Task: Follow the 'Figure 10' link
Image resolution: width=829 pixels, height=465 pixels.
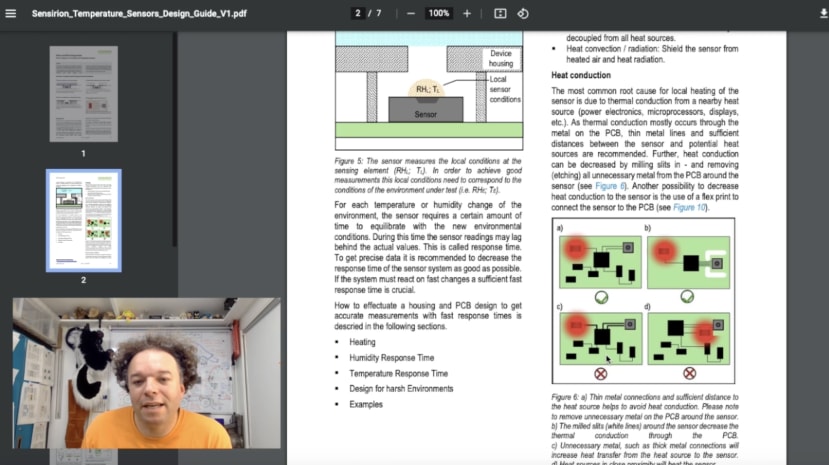Action: click(689, 207)
